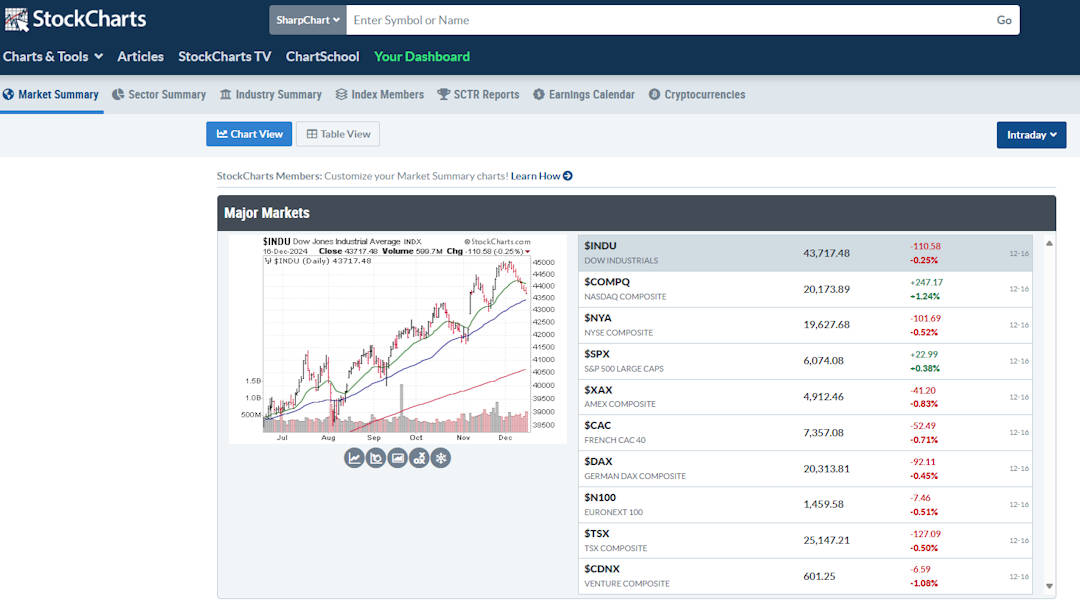This screenshot has height=602, width=1080.
Task: Open Point & Figure (OX) icon below chart
Action: point(419,458)
